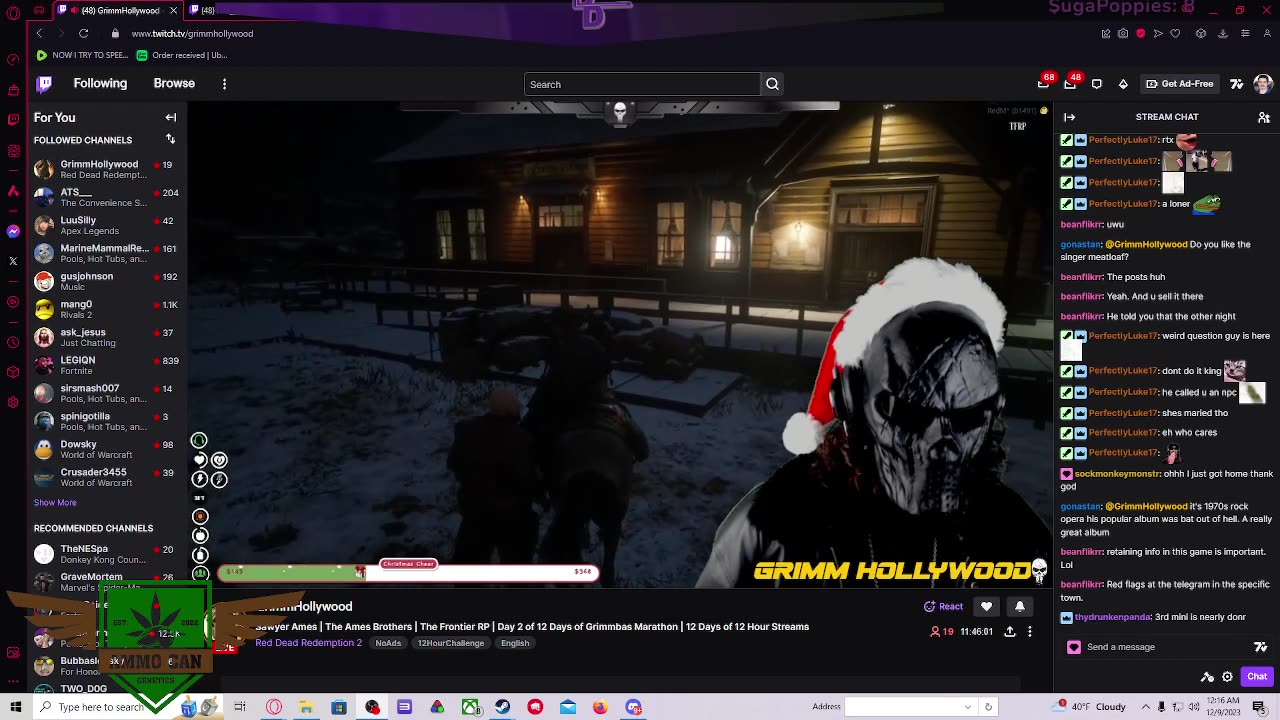Open the channel points icon near the Chat button
Screen dimensions: 1280x720
point(1208,677)
